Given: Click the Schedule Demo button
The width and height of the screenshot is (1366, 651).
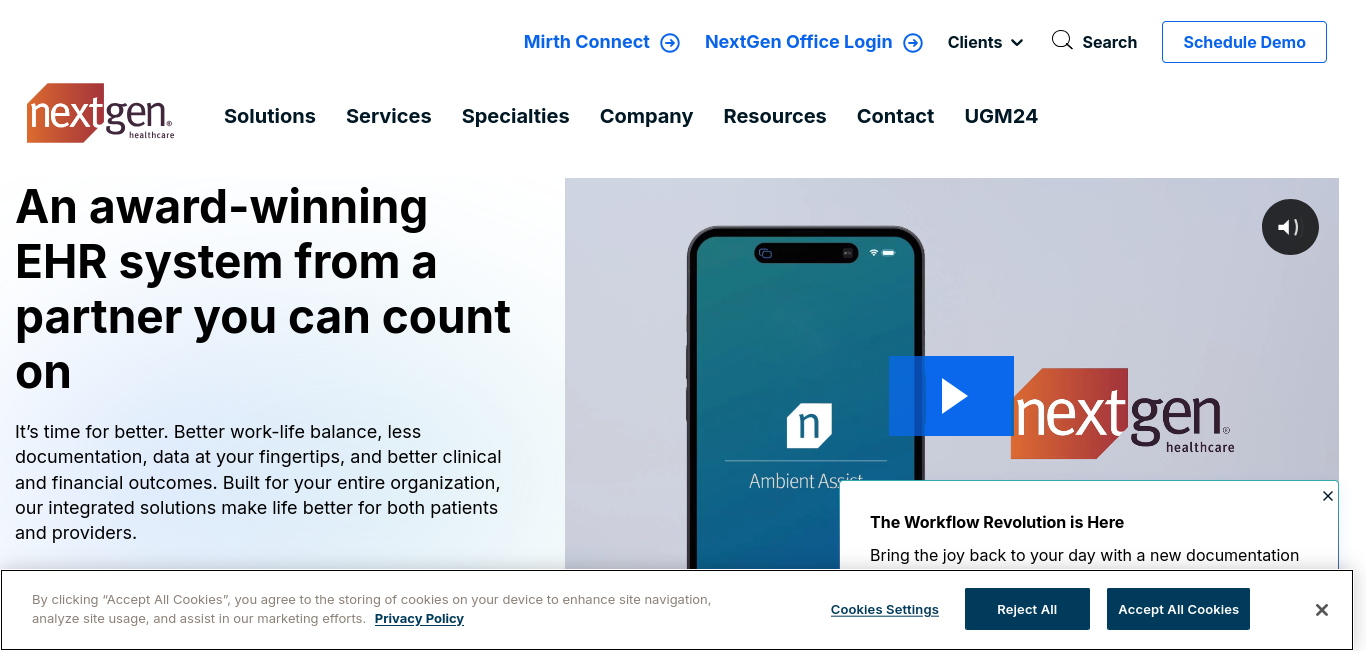Looking at the screenshot, I should [1244, 42].
